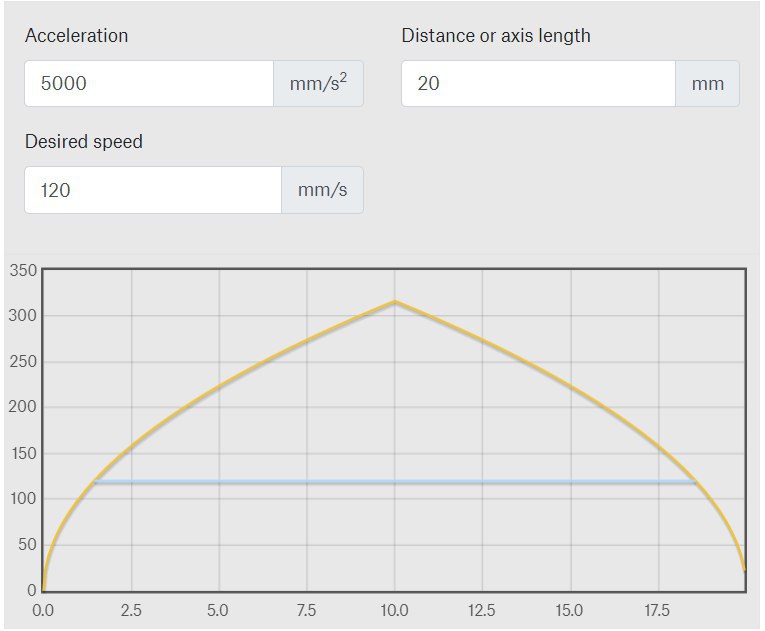
Task: Click the 250 label on the y-axis
Action: tap(23, 362)
